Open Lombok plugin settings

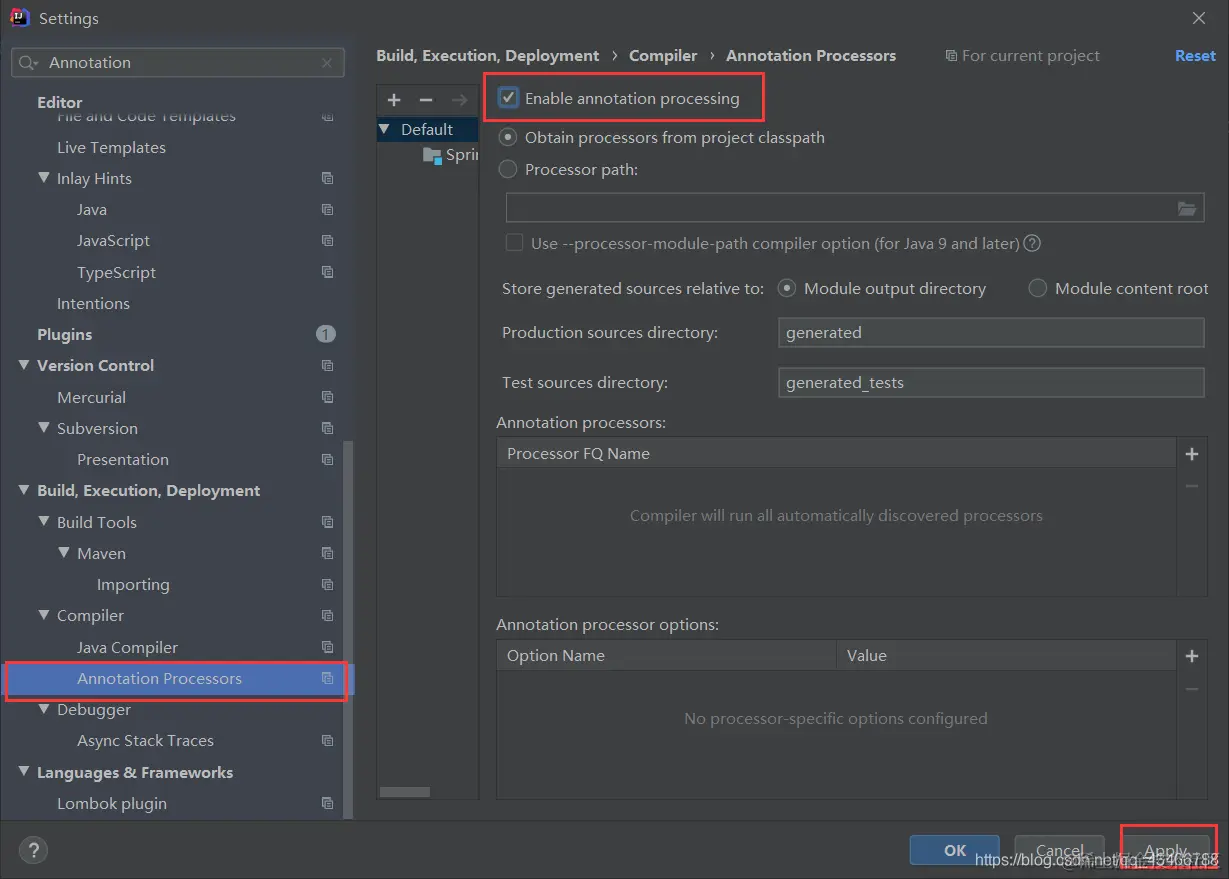coord(112,803)
